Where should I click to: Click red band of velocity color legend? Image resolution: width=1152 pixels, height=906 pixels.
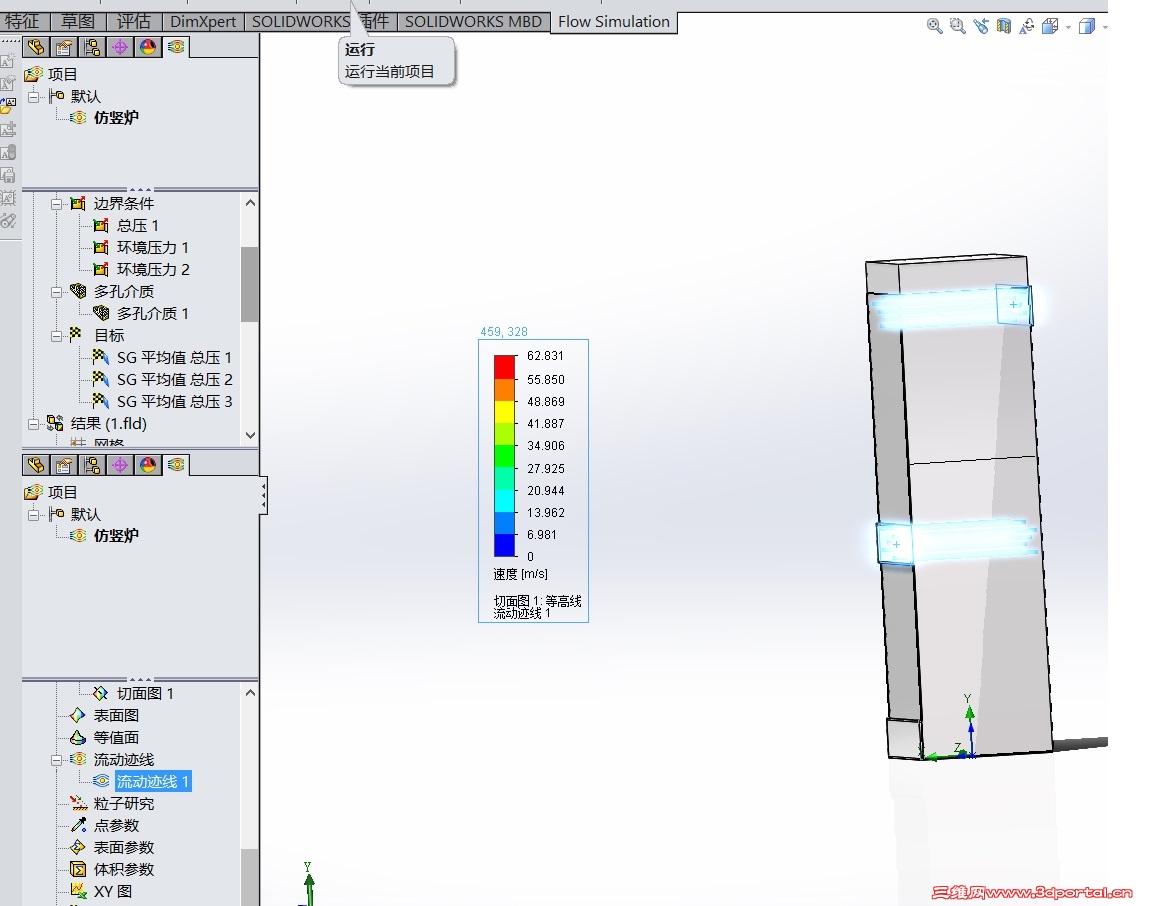505,367
